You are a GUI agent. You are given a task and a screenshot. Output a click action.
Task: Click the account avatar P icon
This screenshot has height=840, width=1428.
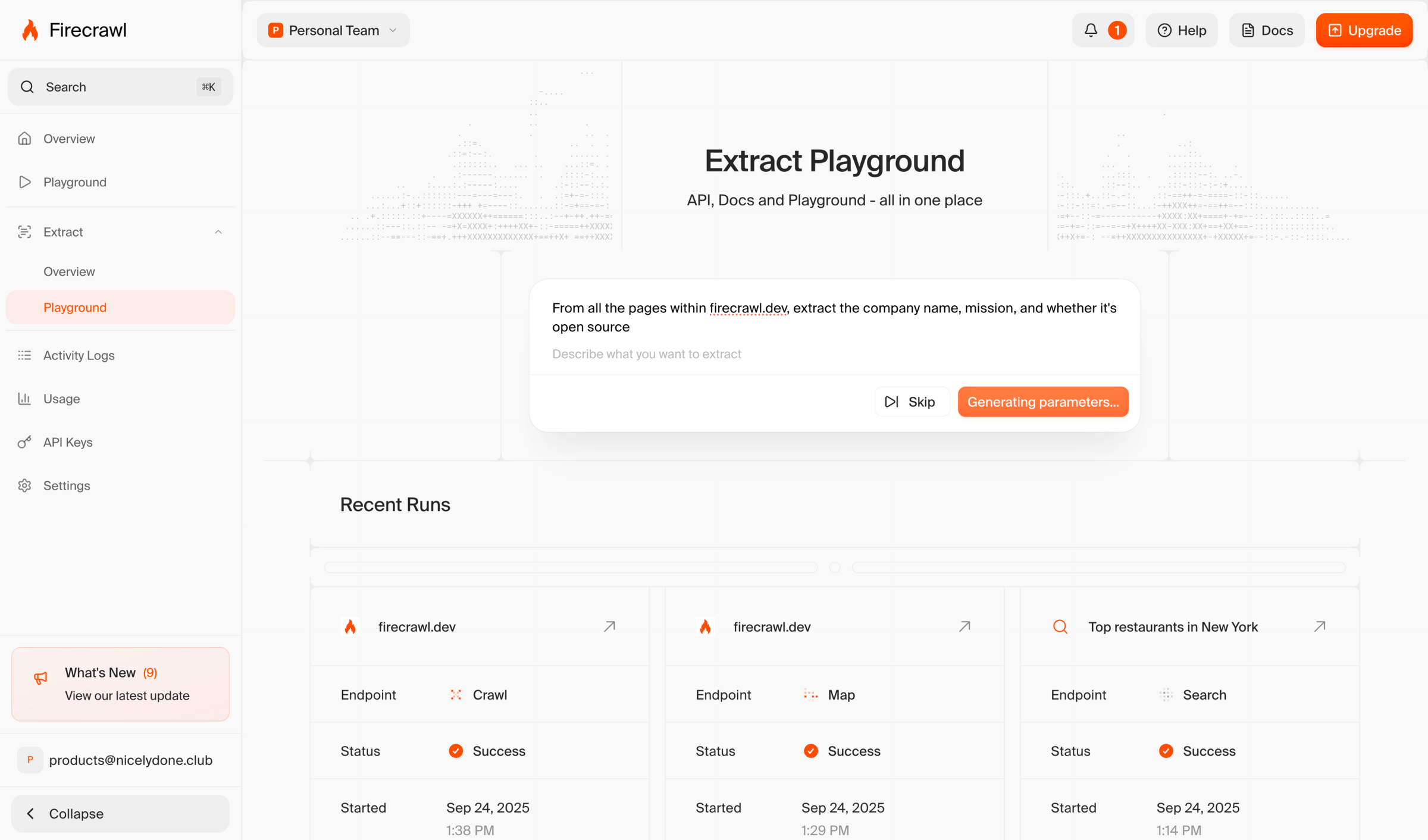coord(30,760)
